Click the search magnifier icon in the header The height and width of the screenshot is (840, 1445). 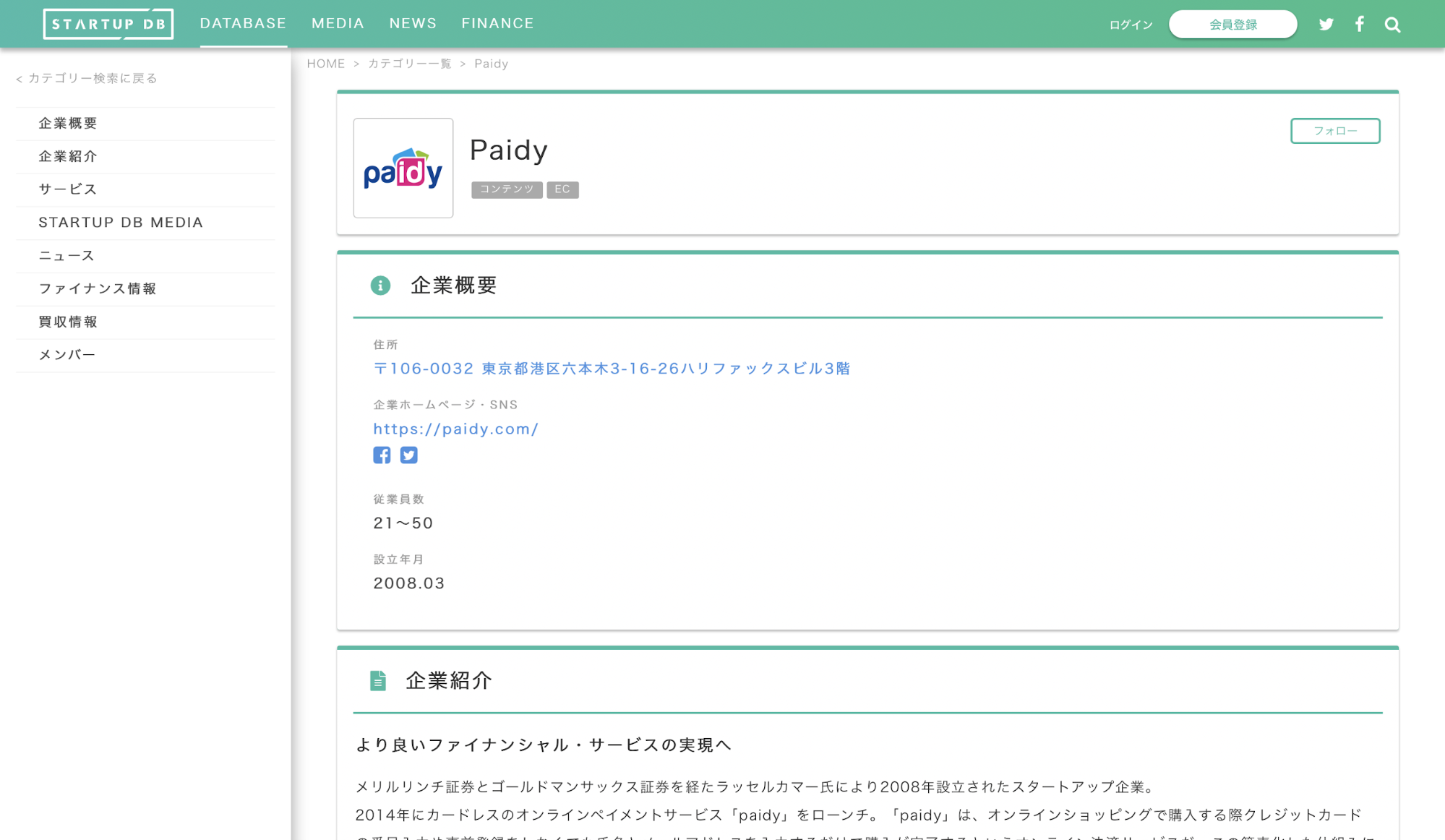tap(1392, 23)
